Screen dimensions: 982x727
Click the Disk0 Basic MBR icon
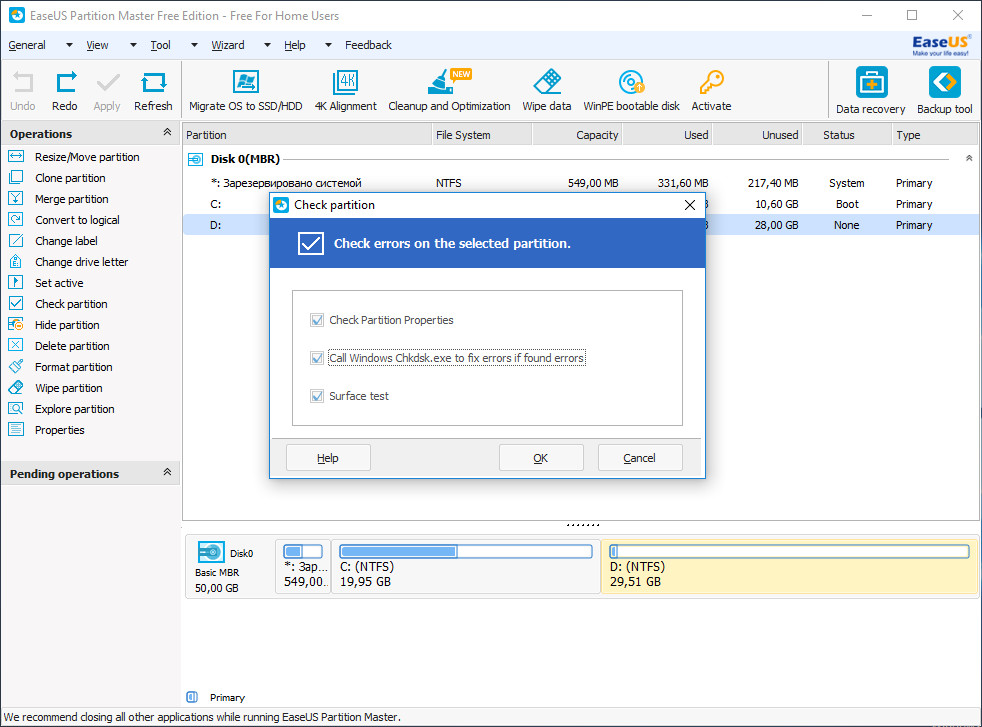tap(211, 552)
